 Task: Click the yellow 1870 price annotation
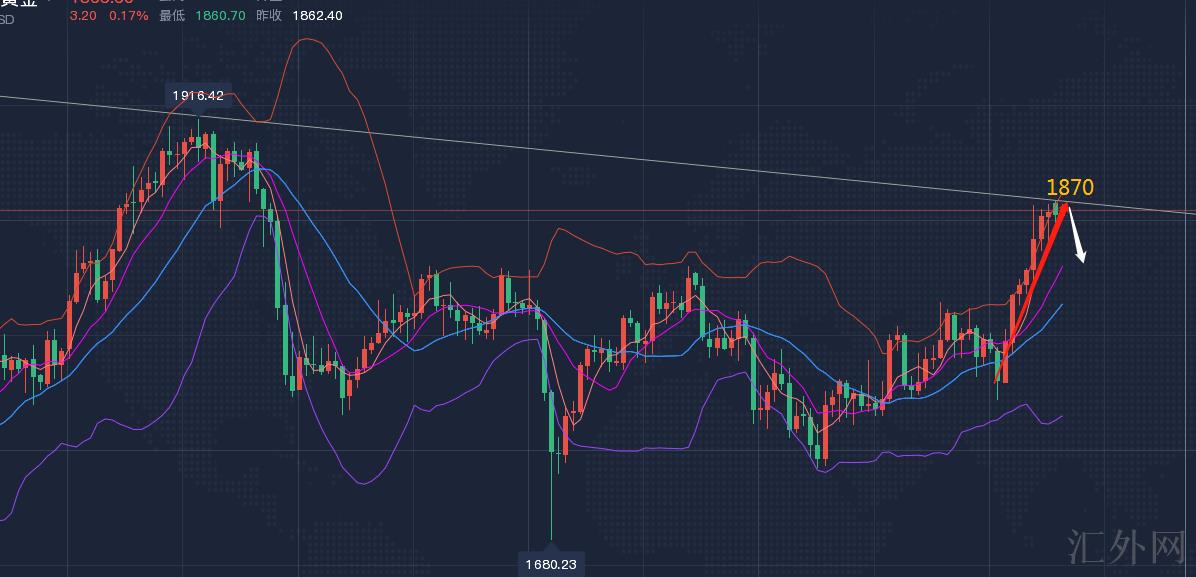(x=1069, y=187)
